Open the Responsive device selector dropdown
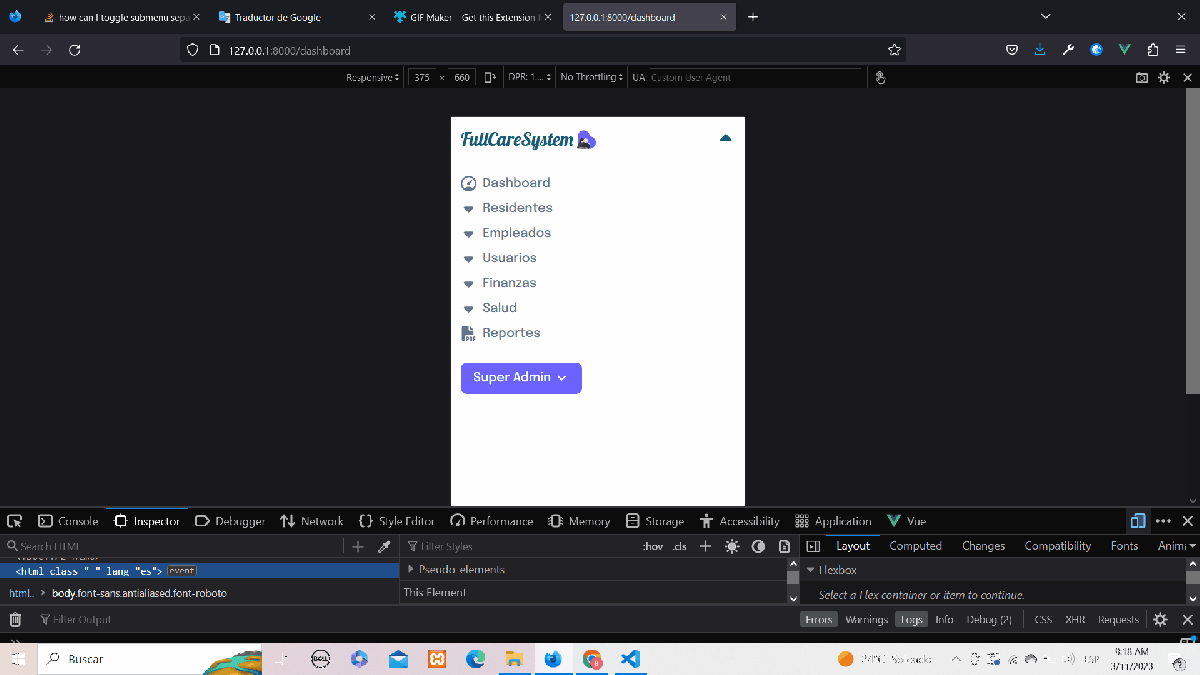The width and height of the screenshot is (1200, 675). click(x=372, y=77)
